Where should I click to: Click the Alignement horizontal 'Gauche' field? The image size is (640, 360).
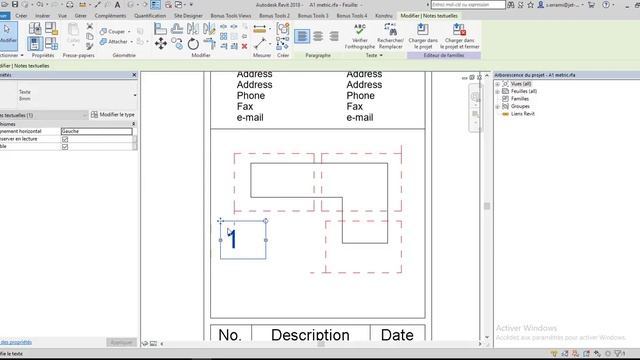tap(97, 131)
